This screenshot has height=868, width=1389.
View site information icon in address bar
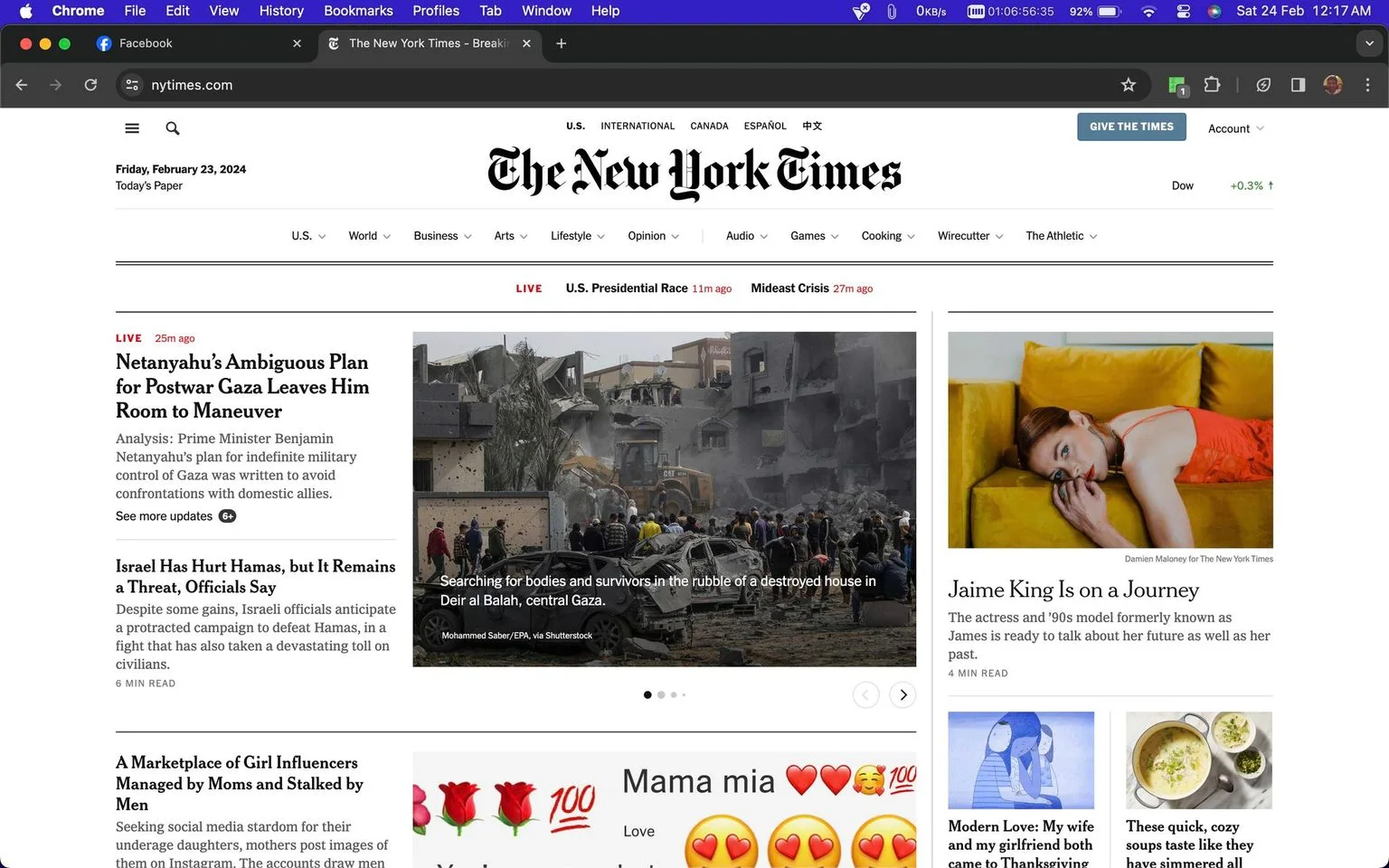[x=132, y=85]
